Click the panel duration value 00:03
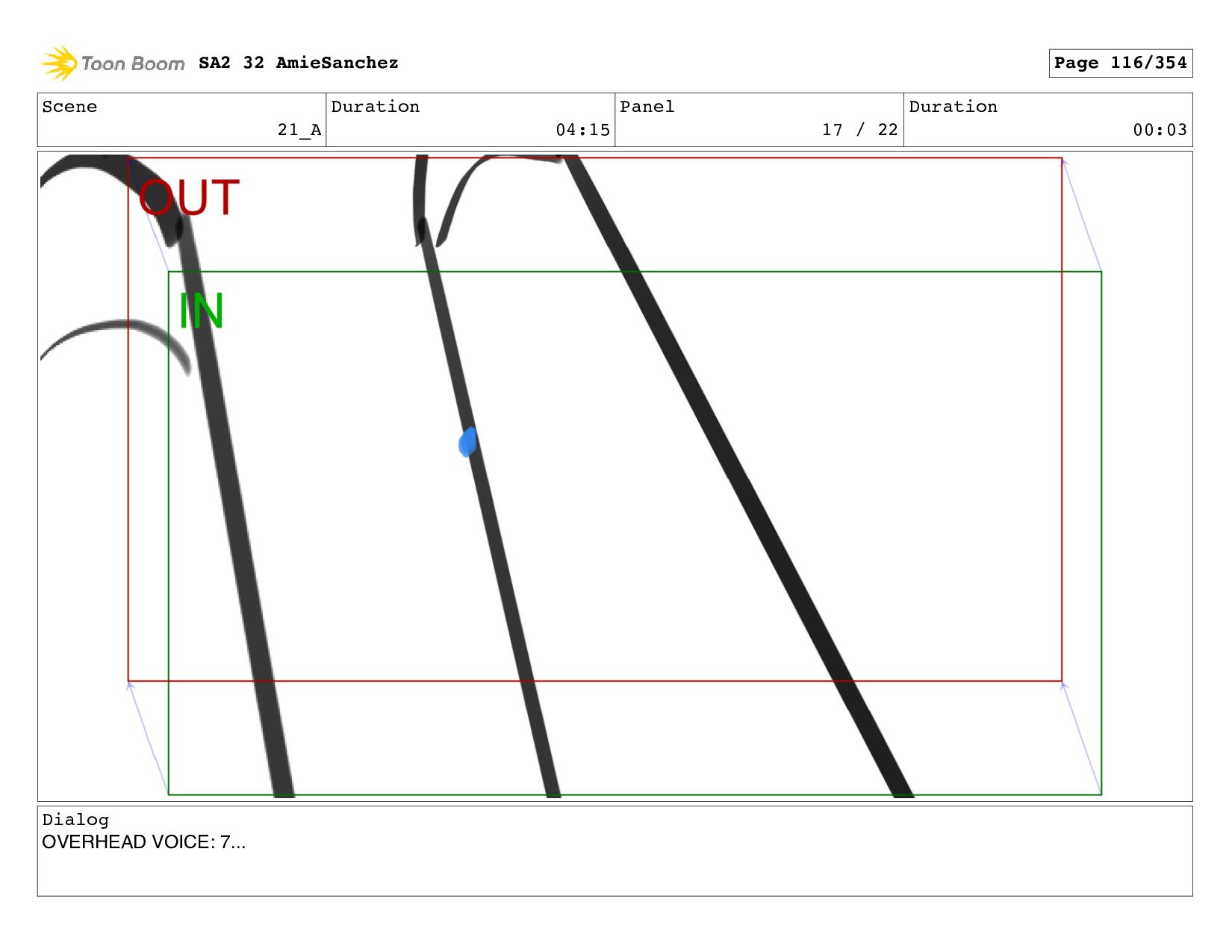Image resolution: width=1232 pixels, height=952 pixels. (1160, 130)
